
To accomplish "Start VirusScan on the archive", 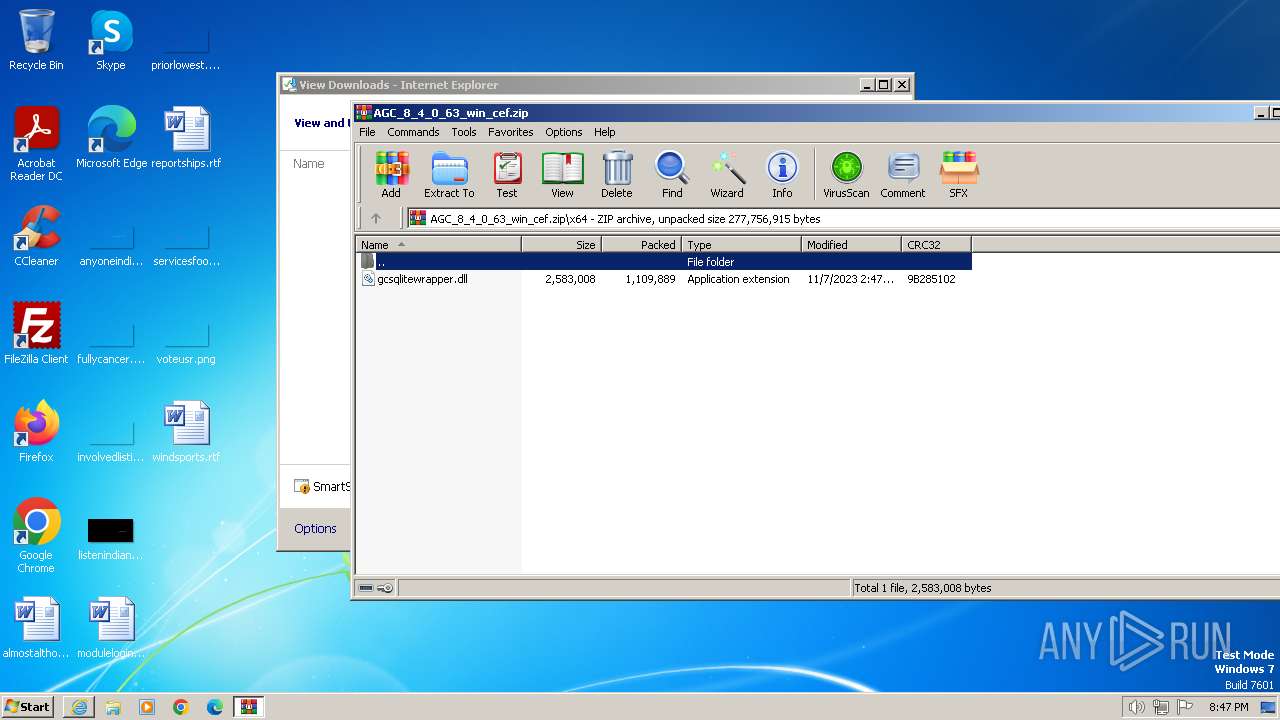I will coord(846,175).
